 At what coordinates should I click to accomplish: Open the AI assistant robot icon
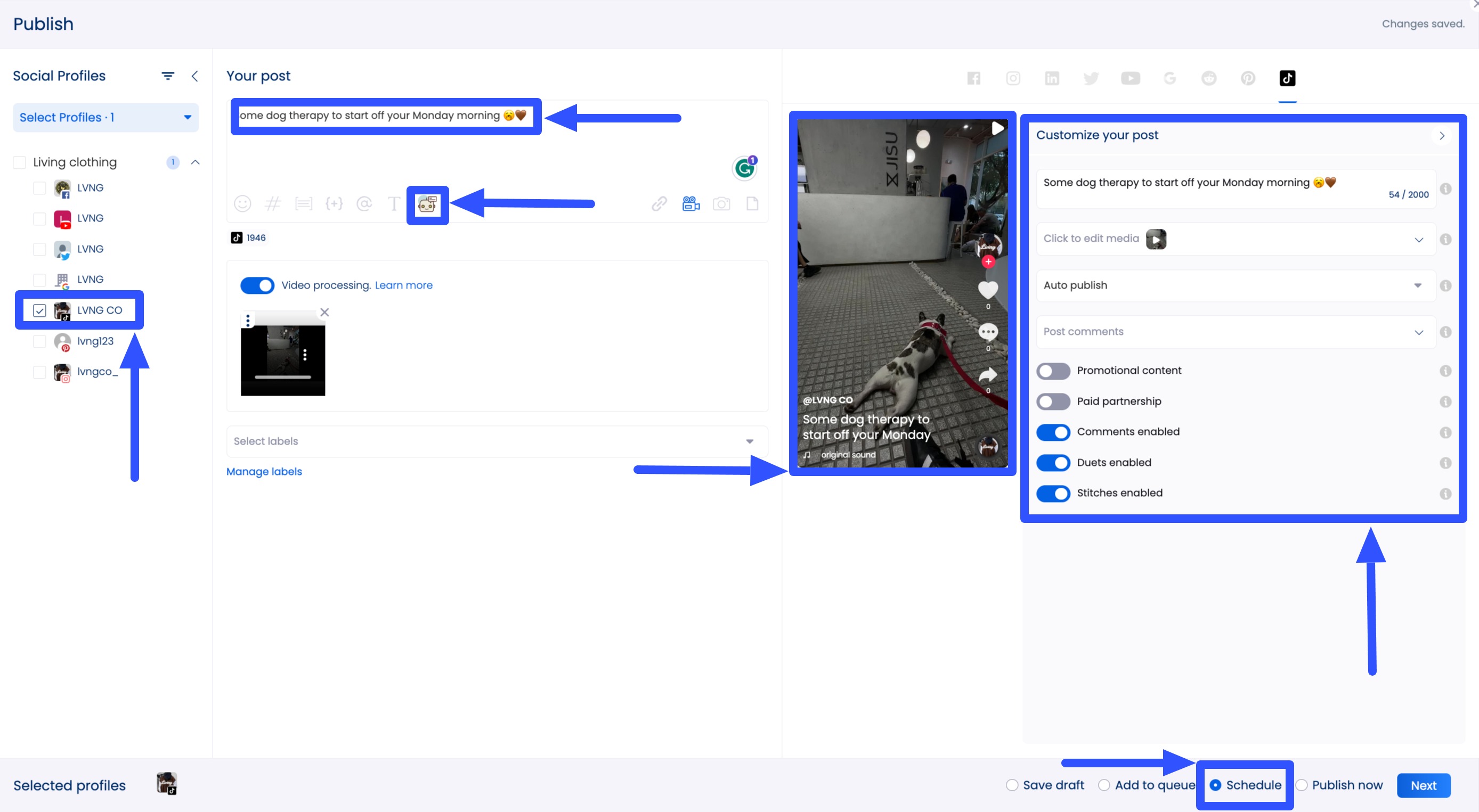(x=427, y=204)
